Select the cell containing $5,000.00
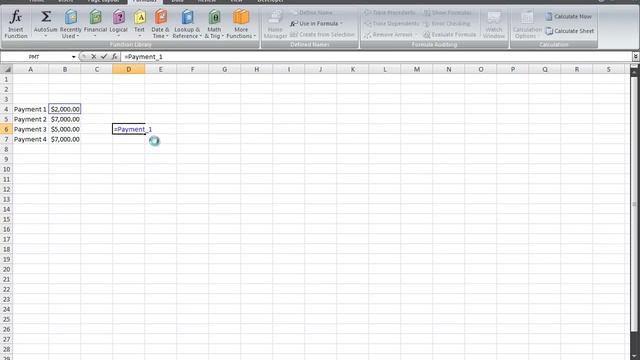Viewport: 640px width, 360px height. [64, 129]
